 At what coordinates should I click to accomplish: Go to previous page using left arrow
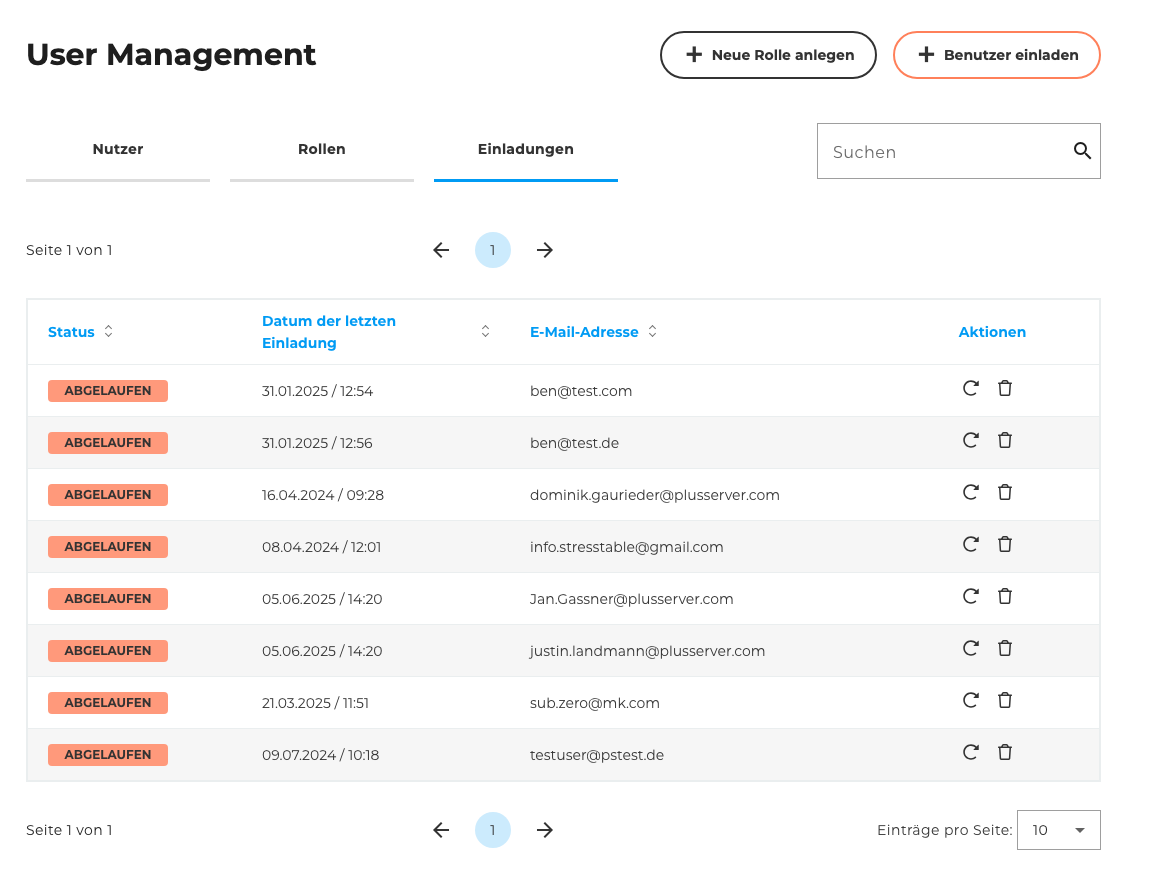pyautogui.click(x=441, y=250)
